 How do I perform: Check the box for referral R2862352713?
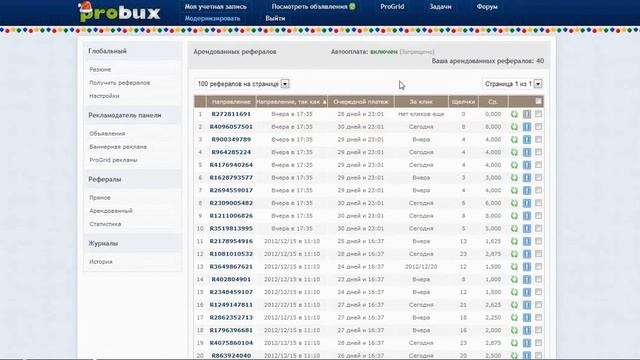tap(539, 317)
